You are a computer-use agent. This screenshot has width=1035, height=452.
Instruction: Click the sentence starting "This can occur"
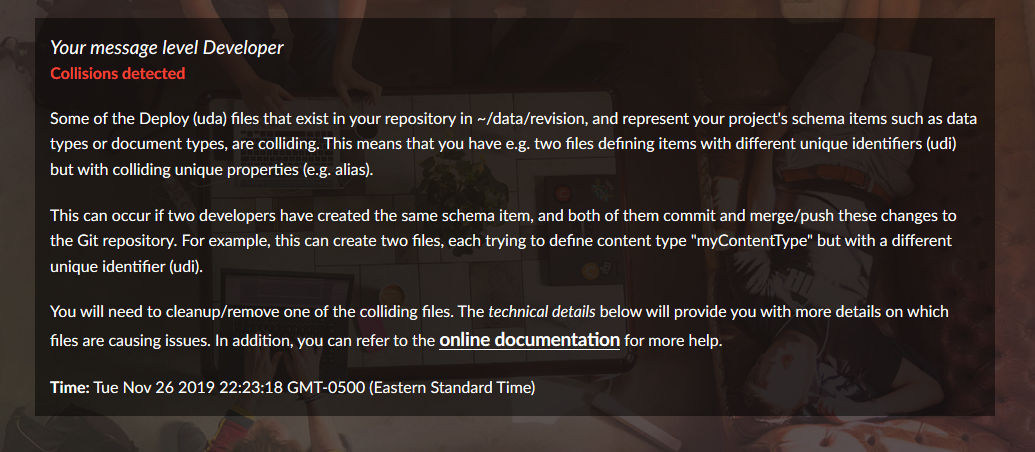300,217
